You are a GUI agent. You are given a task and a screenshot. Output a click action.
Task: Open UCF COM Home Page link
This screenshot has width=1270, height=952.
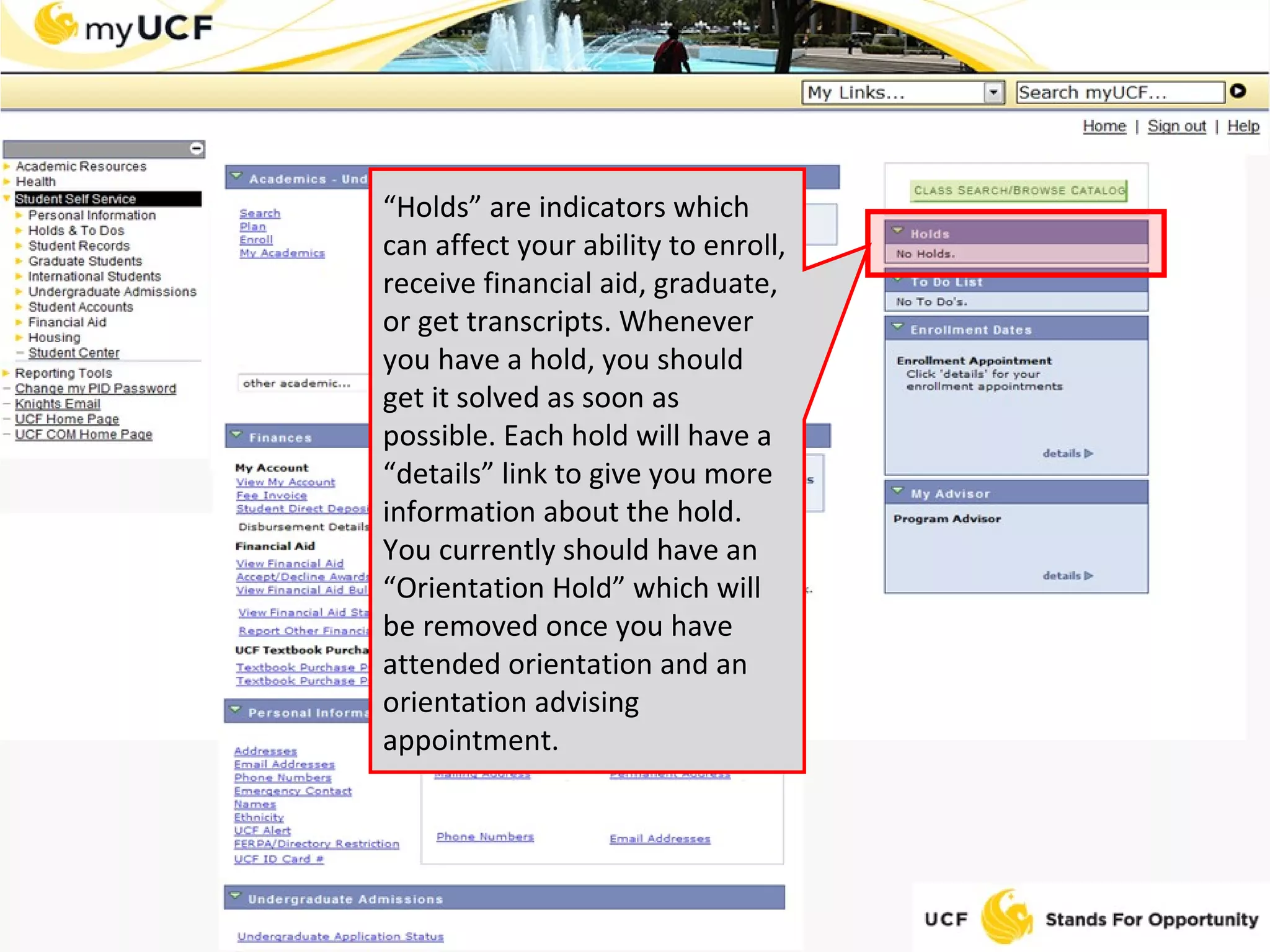[84, 434]
